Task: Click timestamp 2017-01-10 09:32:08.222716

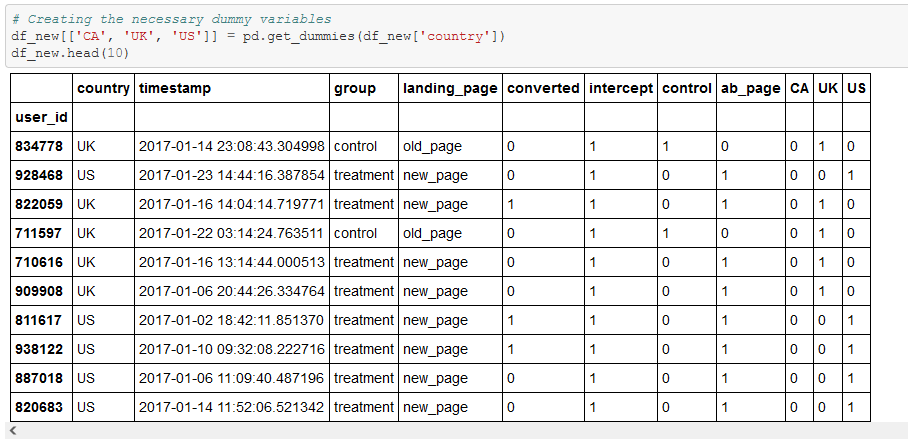Action: click(x=232, y=349)
